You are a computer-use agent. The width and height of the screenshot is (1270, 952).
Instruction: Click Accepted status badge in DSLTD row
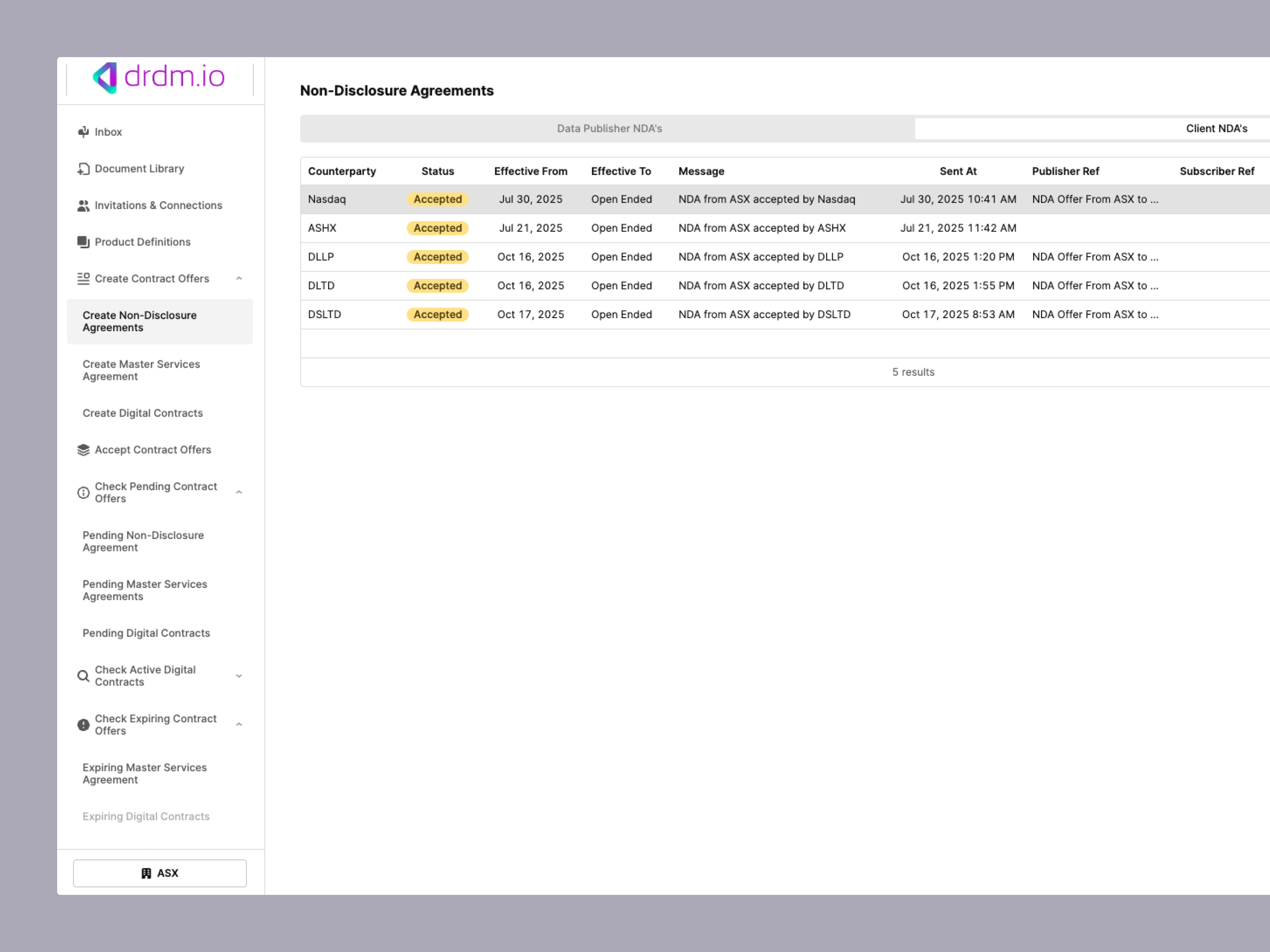tap(437, 314)
